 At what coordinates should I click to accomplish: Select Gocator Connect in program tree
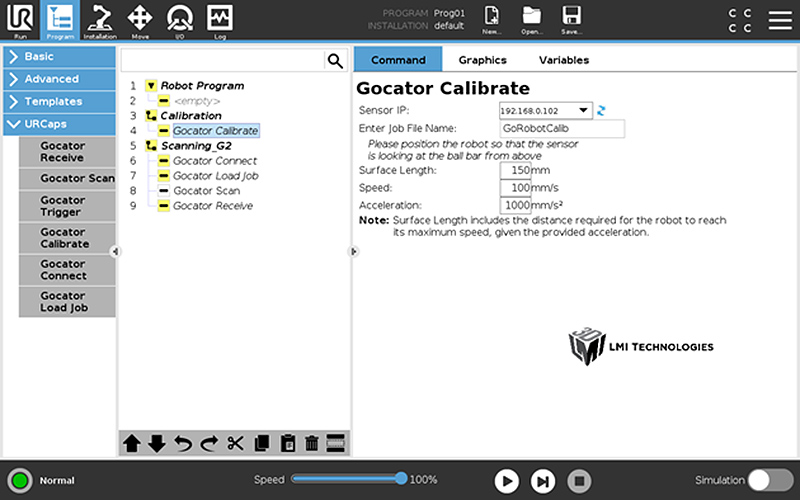[x=215, y=161]
